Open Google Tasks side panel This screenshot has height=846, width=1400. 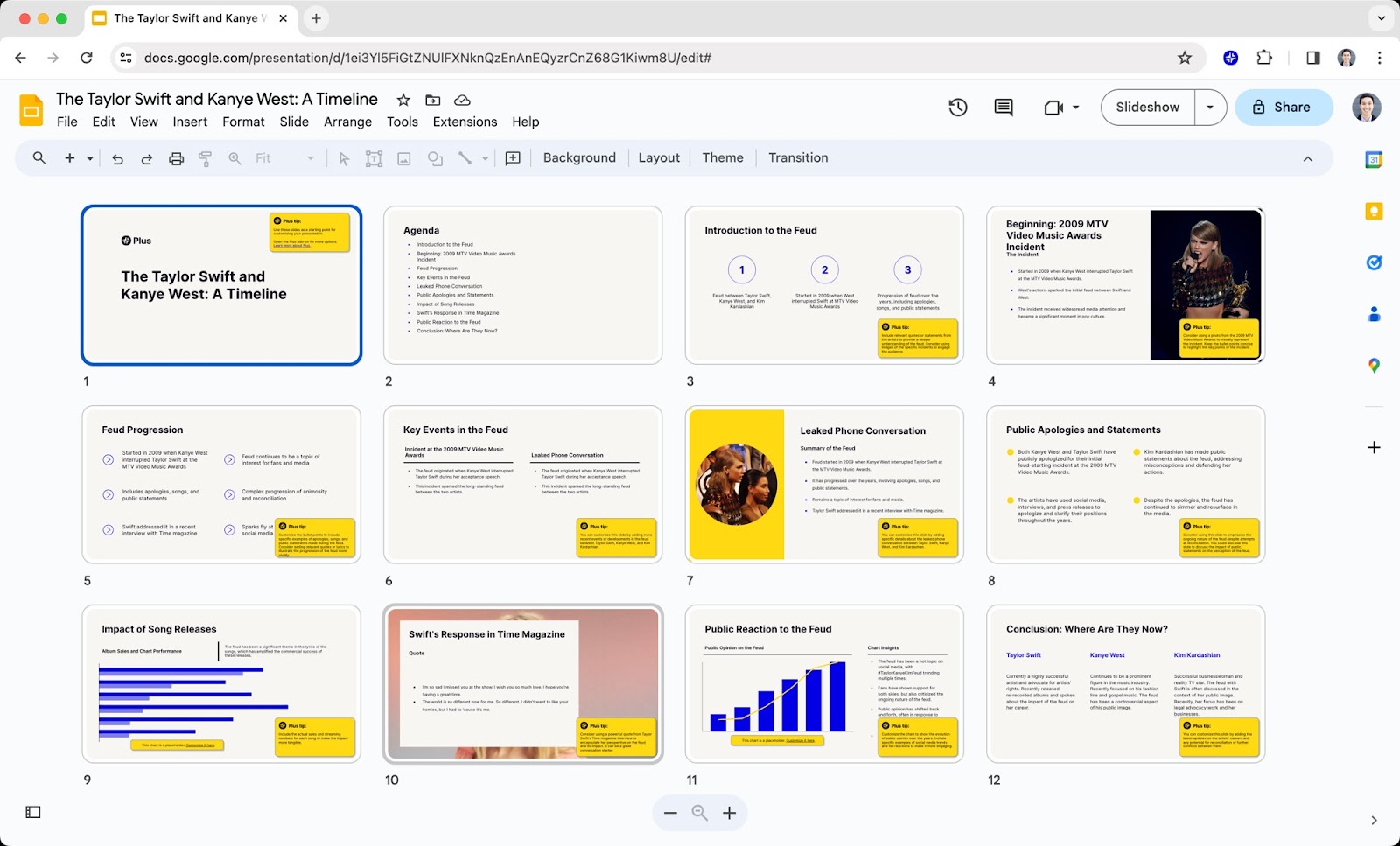(x=1374, y=262)
